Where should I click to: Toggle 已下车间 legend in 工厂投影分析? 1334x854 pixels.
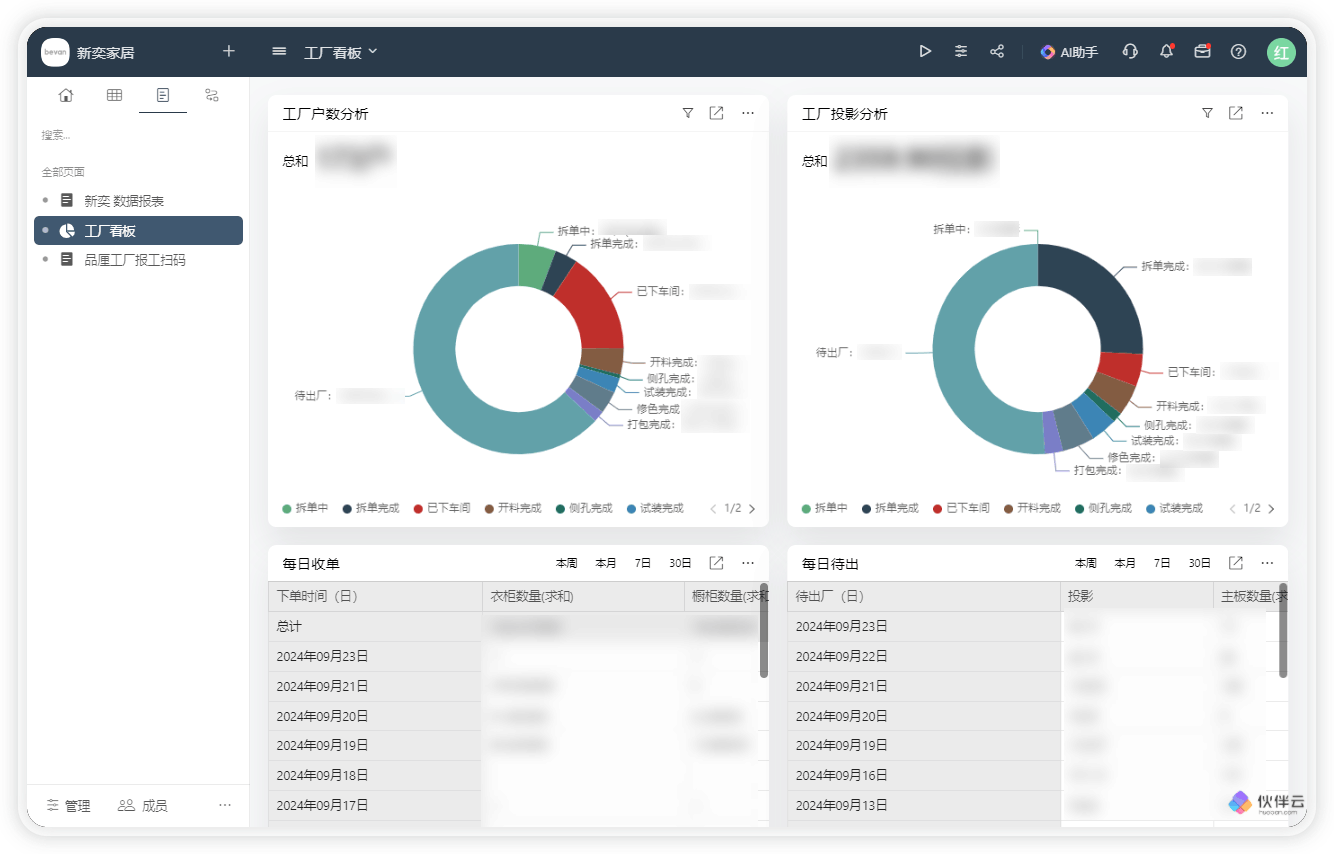pos(961,508)
